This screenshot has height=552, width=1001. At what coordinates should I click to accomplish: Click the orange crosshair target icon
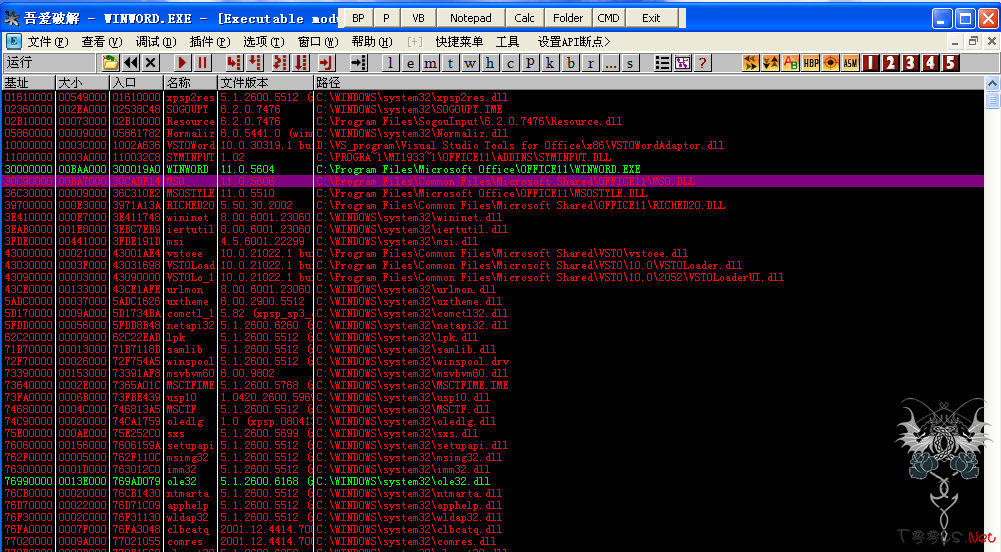tap(831, 63)
